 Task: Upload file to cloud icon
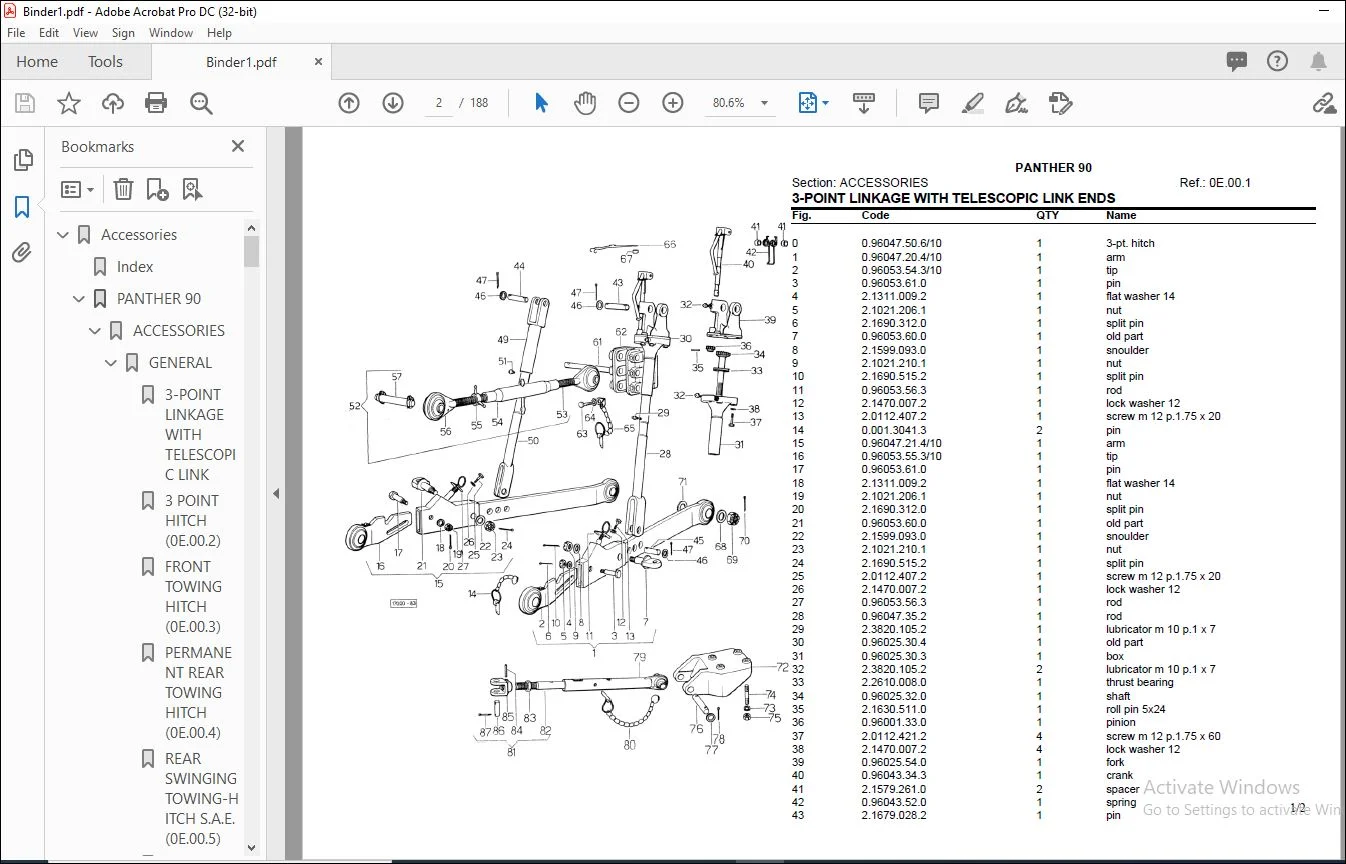click(113, 103)
